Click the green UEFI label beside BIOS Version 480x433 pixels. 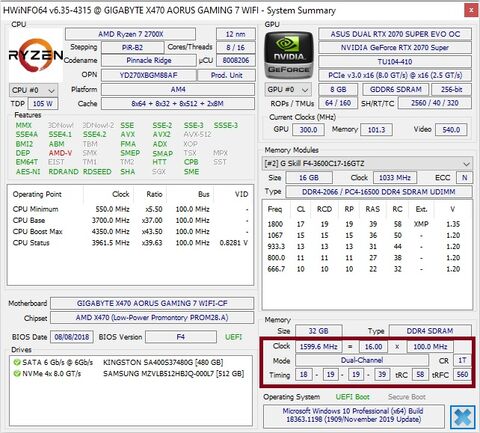(233, 337)
